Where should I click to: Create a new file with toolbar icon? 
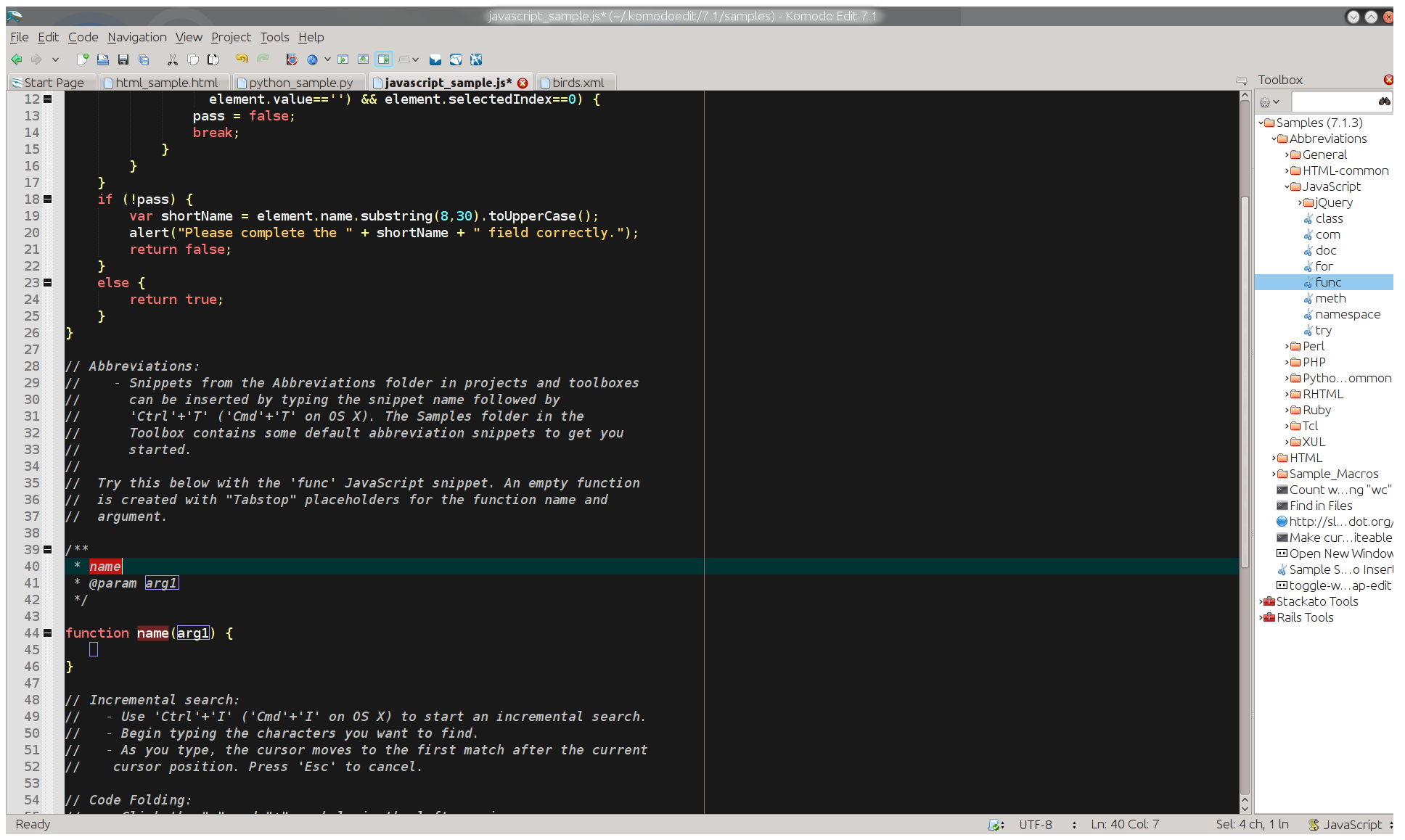tap(83, 59)
